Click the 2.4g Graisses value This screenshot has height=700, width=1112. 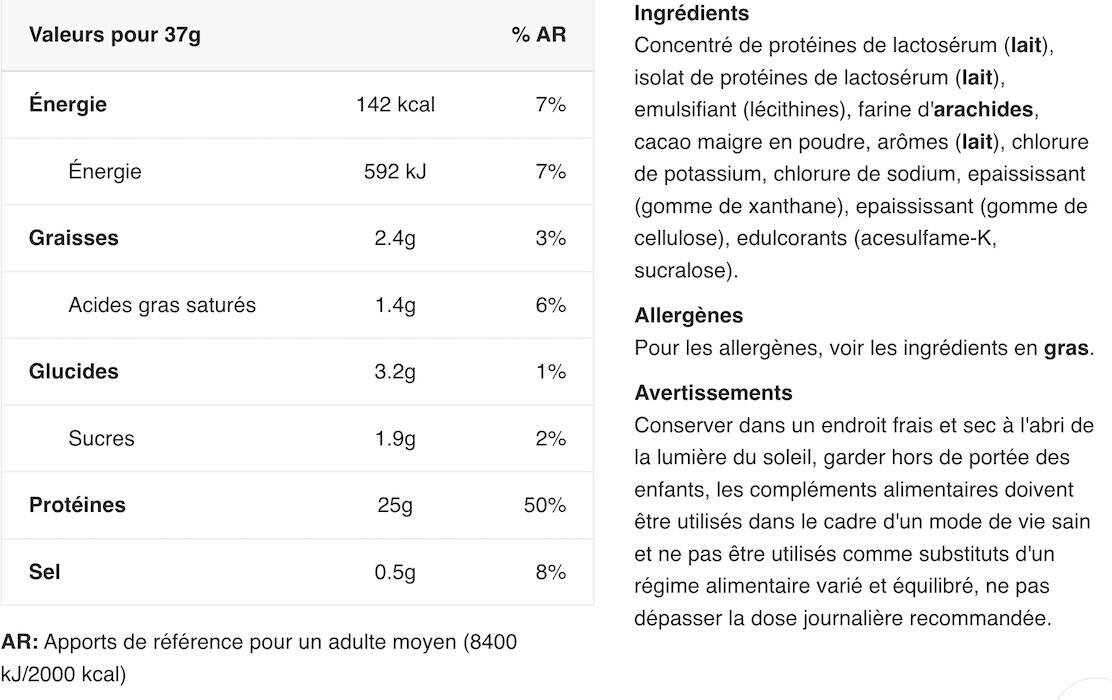(x=395, y=238)
